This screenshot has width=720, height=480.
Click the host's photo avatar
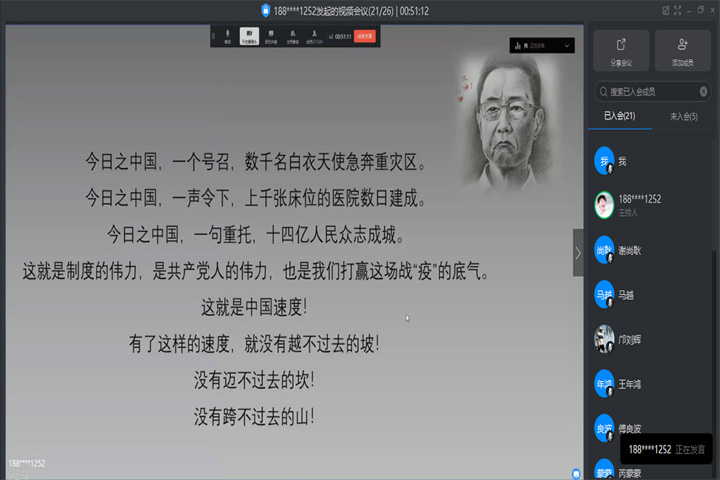point(604,205)
